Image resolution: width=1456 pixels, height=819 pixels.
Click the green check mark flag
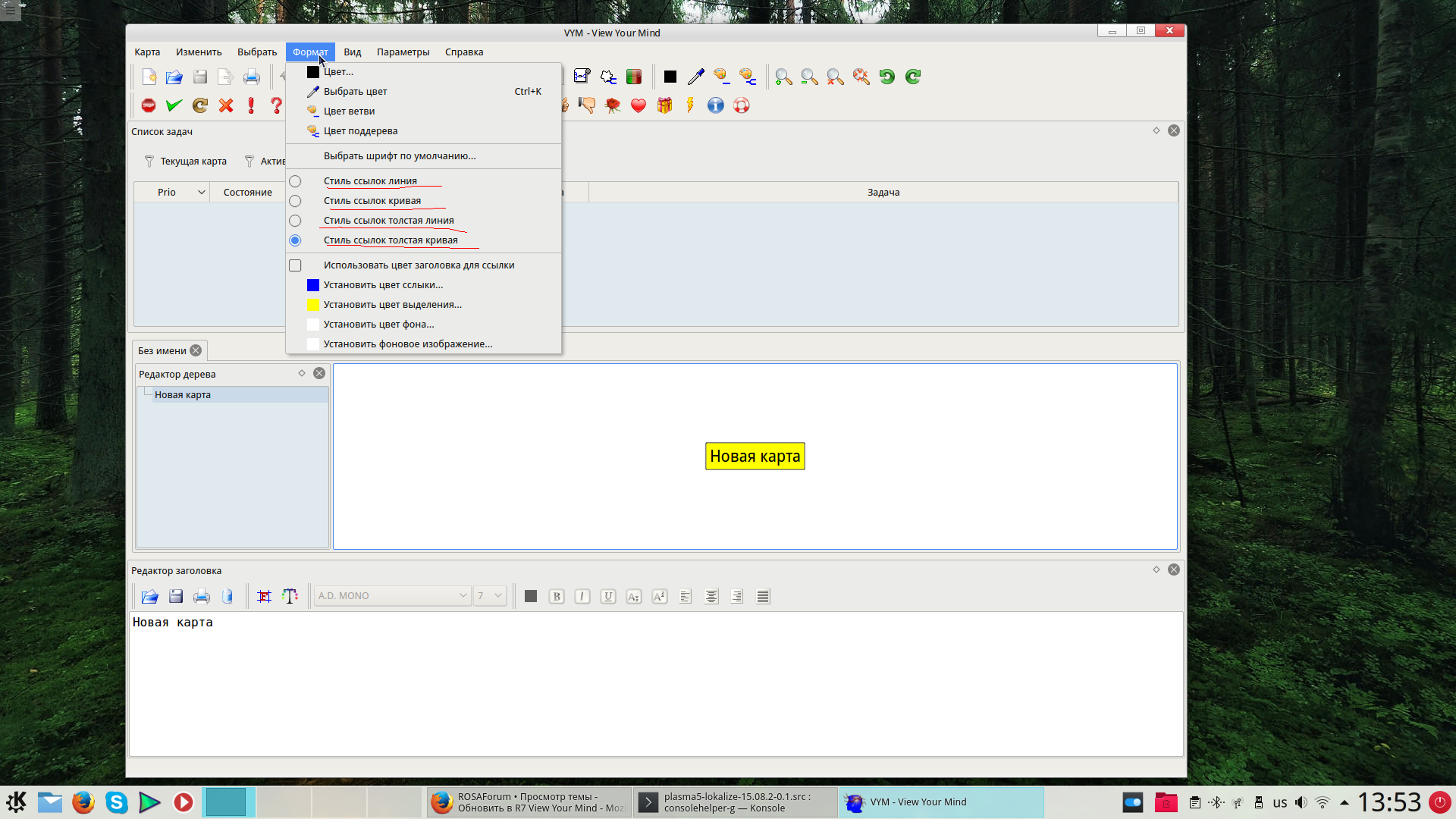point(174,105)
